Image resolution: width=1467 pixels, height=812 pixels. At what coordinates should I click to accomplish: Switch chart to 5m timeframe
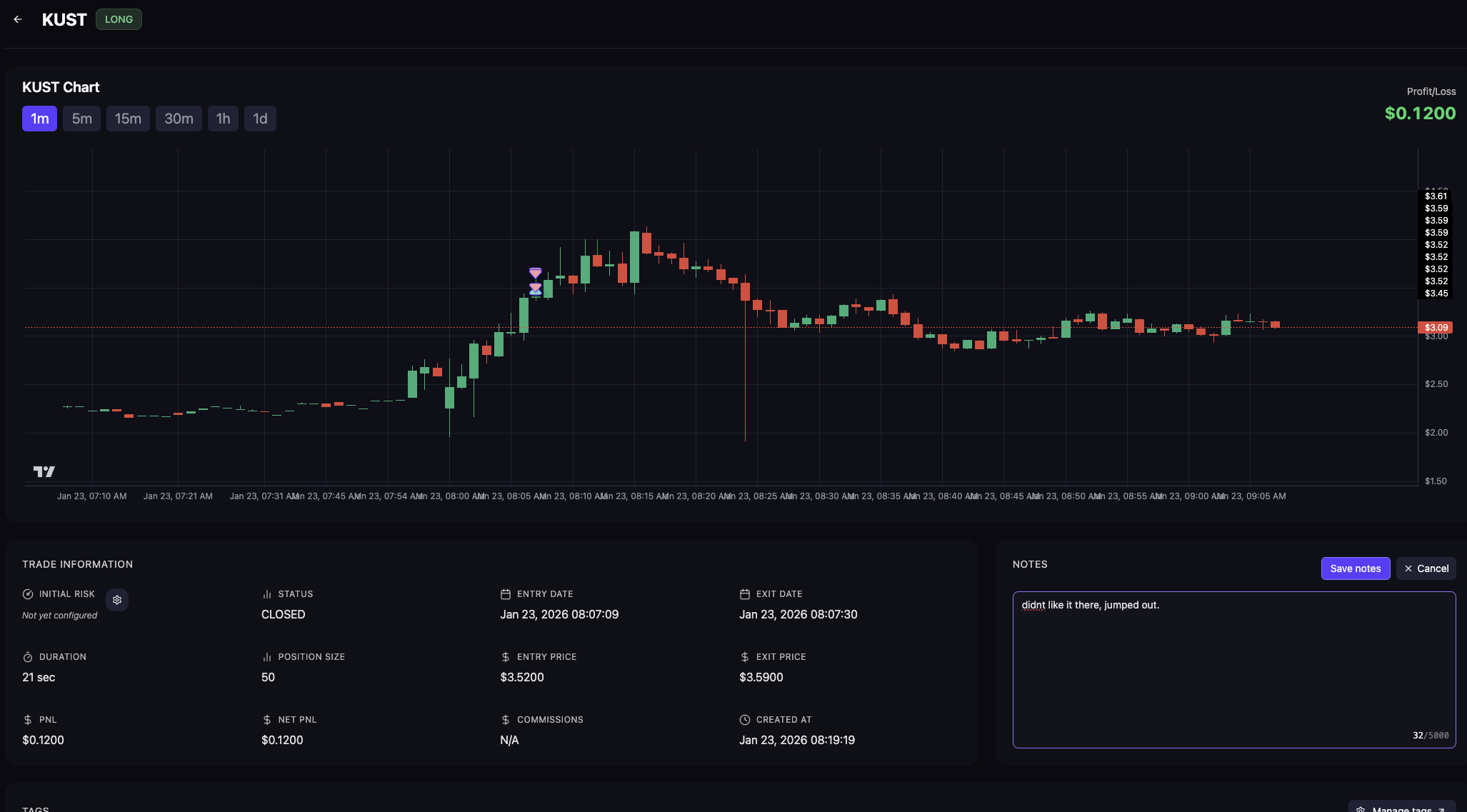[x=81, y=119]
